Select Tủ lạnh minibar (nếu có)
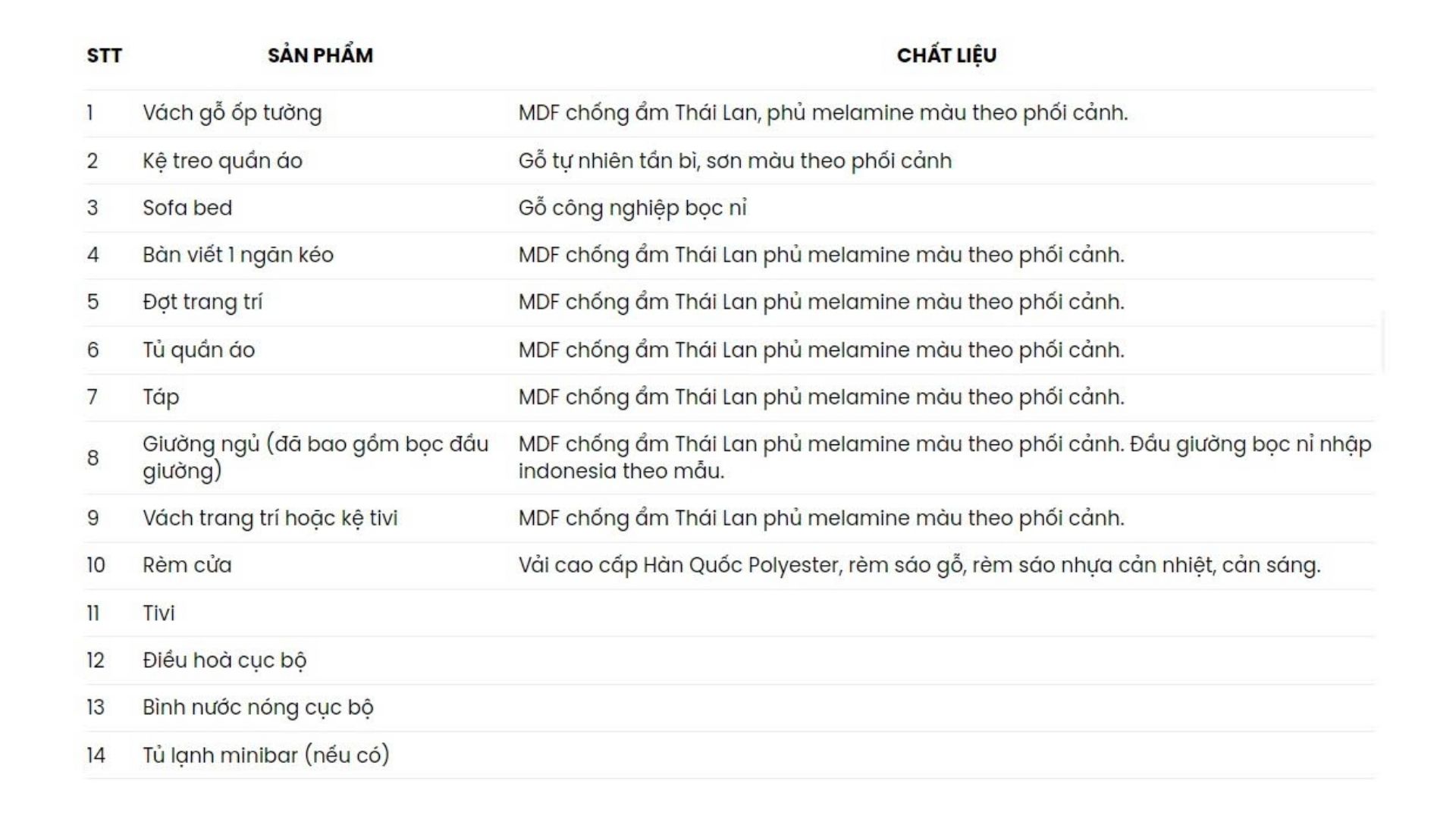The width and height of the screenshot is (1456, 819). pyautogui.click(x=266, y=755)
